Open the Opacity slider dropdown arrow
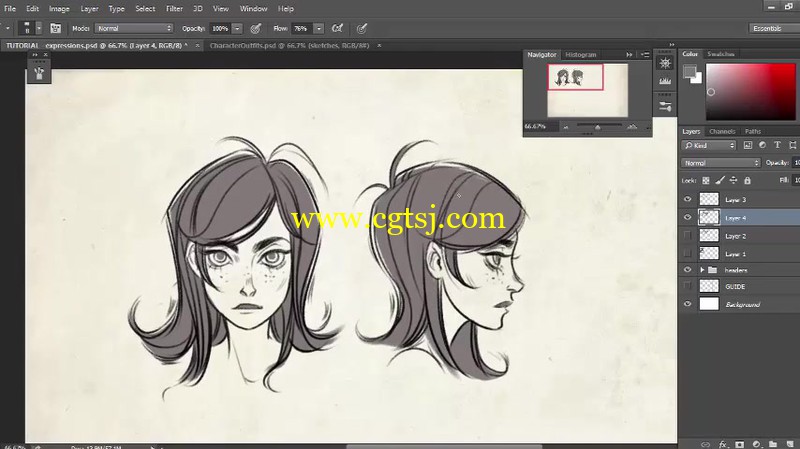The height and width of the screenshot is (449, 800). (x=237, y=29)
